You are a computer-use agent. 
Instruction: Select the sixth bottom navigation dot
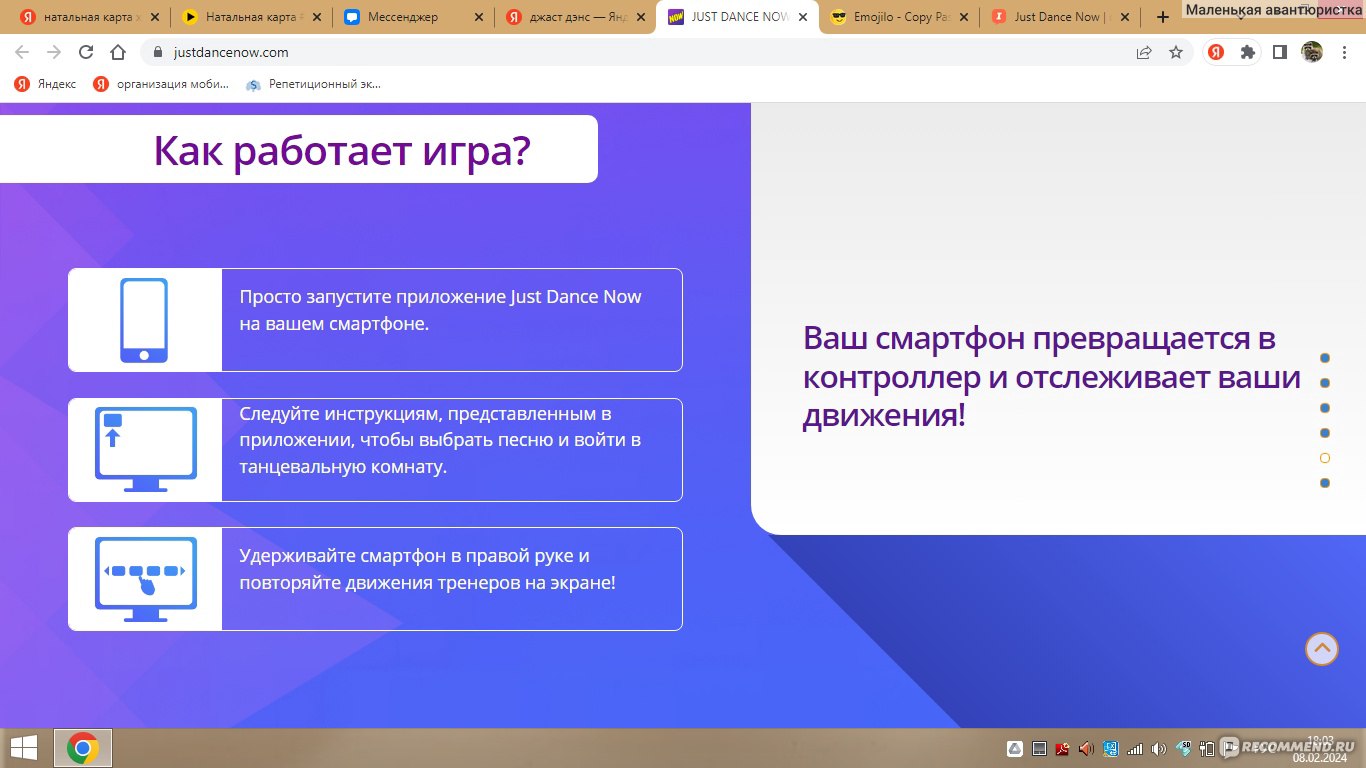click(x=1325, y=483)
